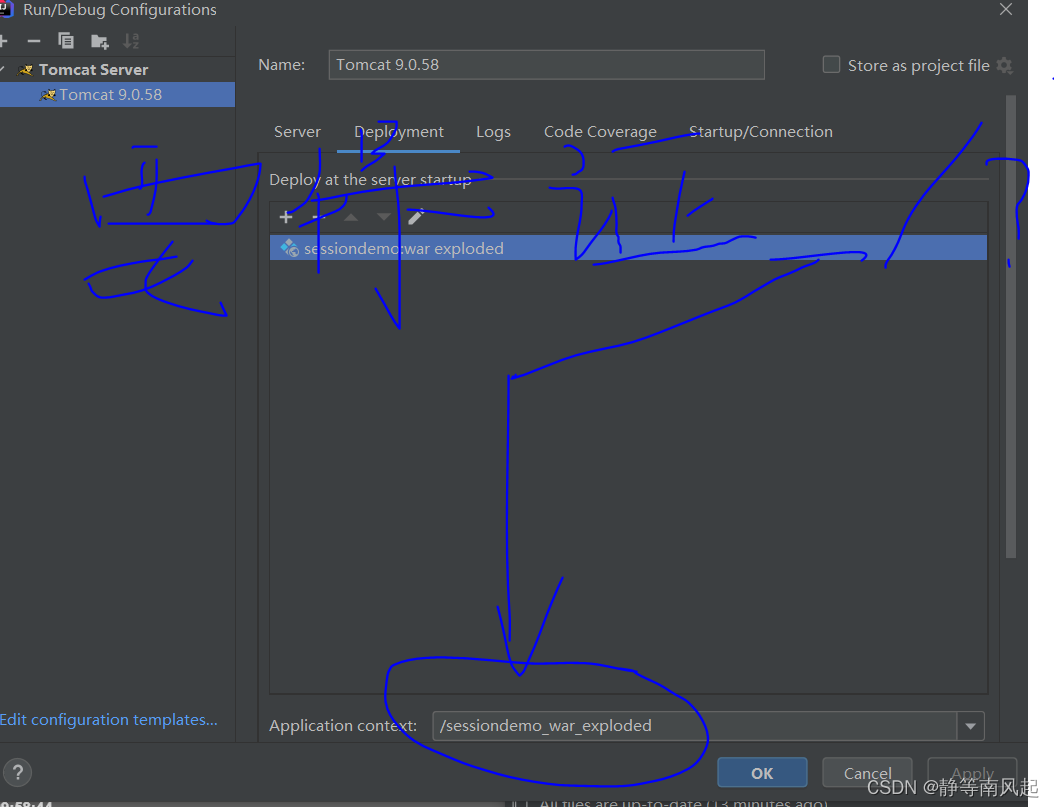Select the Tomcat 9.0.58 tree item

coord(117,95)
